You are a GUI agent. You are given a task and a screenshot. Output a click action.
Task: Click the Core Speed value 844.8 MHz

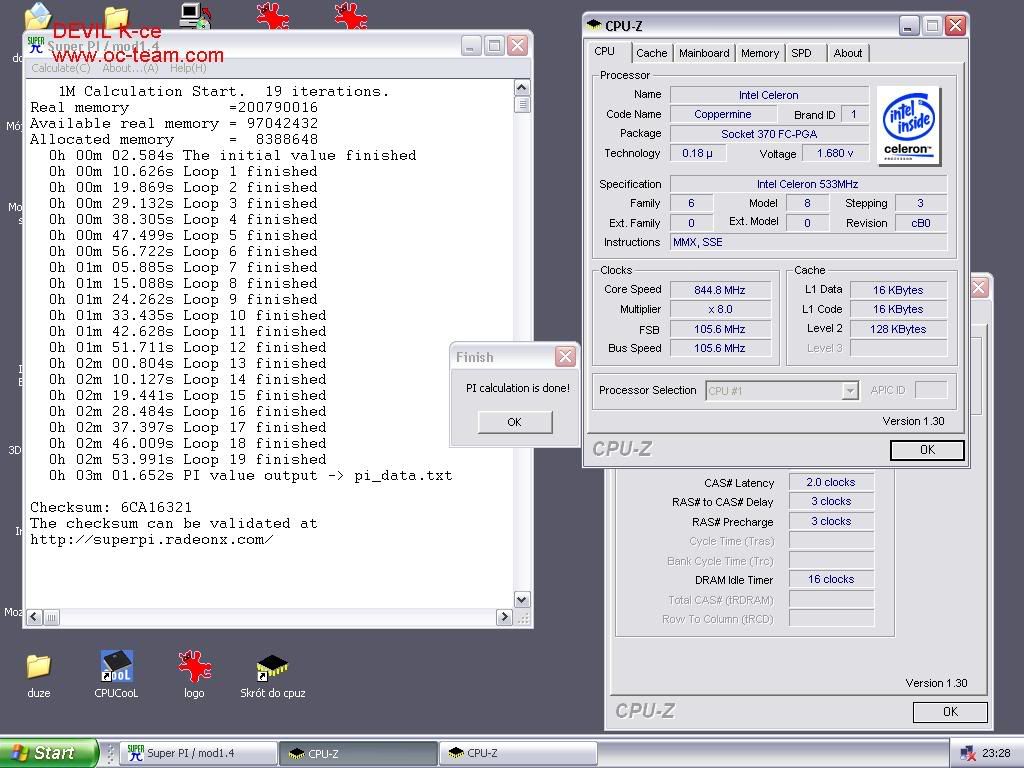pyautogui.click(x=720, y=290)
